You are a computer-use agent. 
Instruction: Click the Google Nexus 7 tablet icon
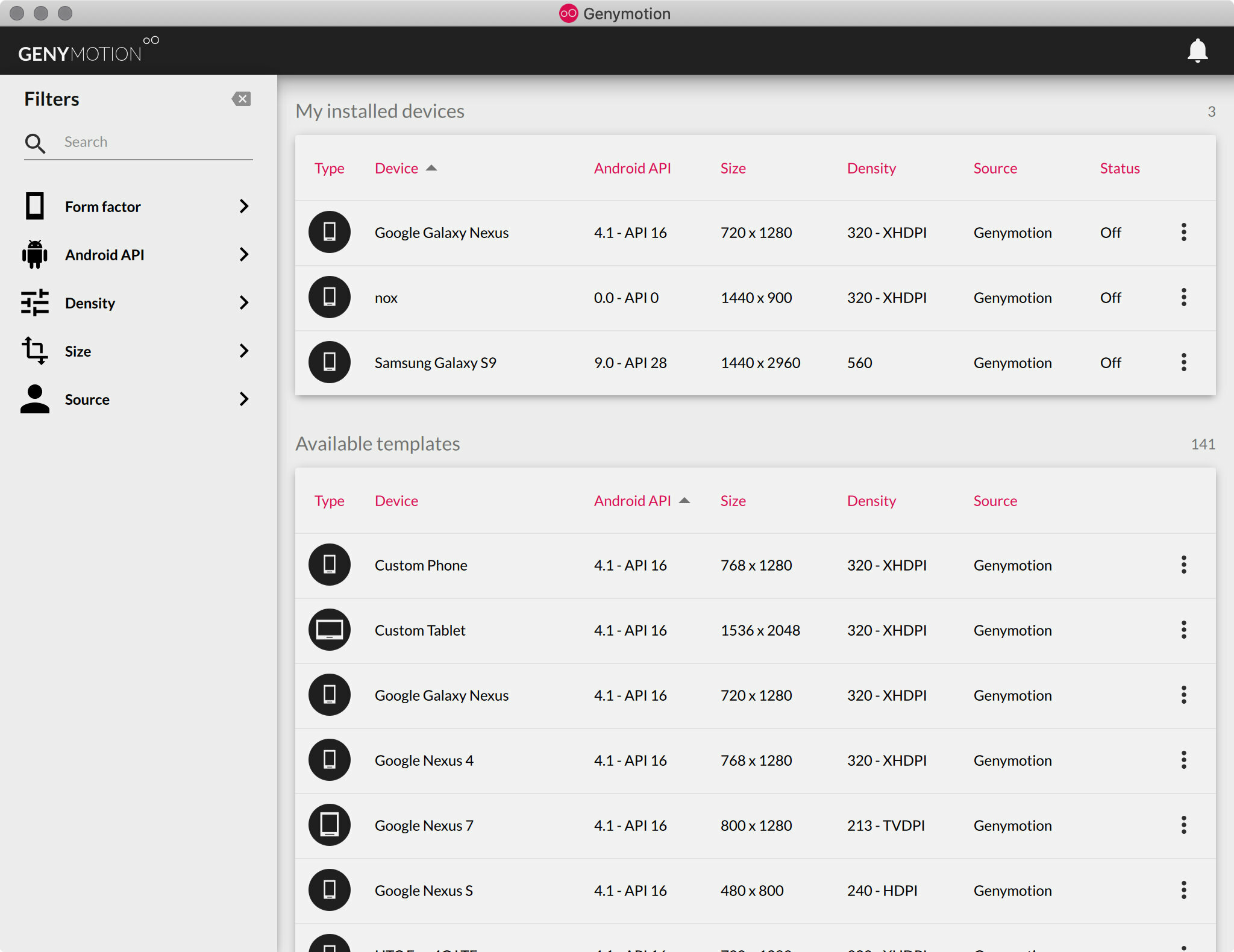coord(329,825)
